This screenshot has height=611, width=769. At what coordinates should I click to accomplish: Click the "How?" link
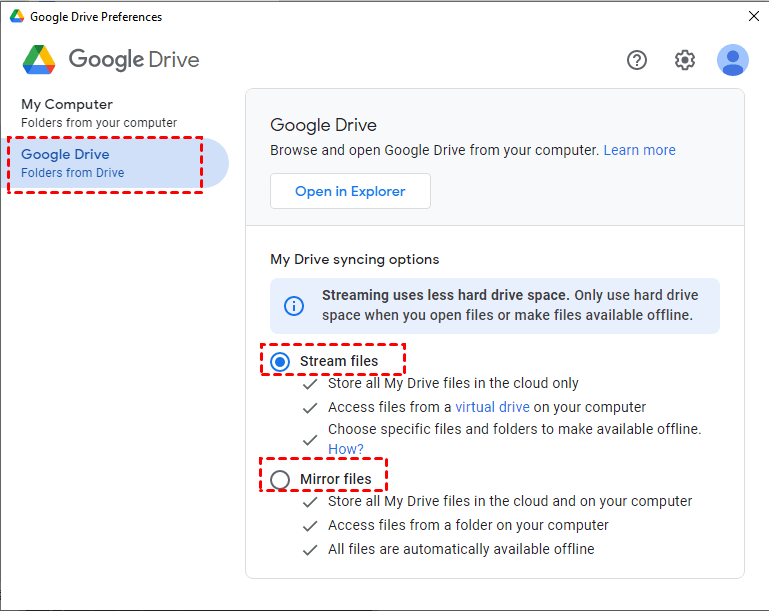tap(346, 449)
